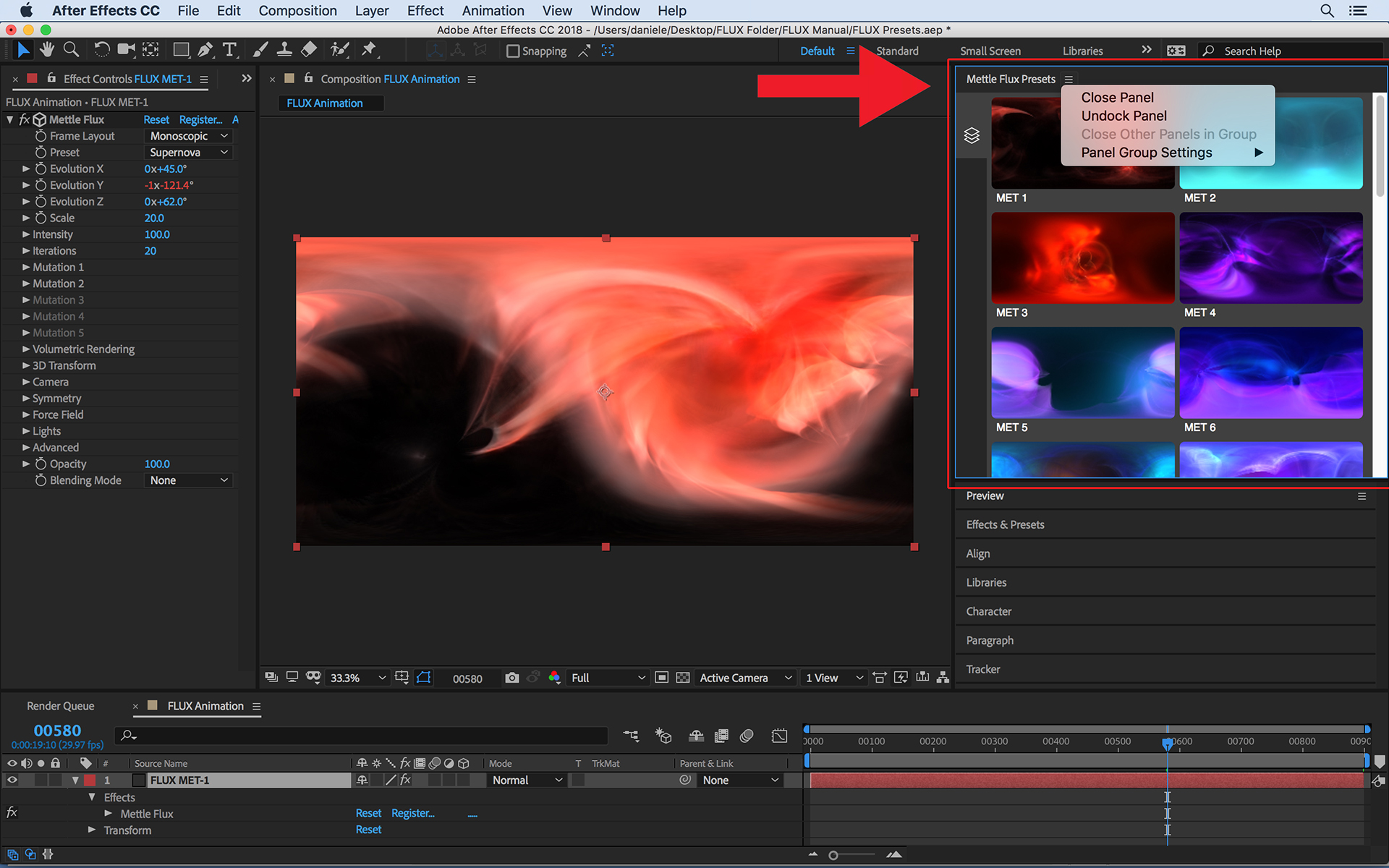Switch to the Render Queue tab
The image size is (1389, 868).
click(61, 706)
